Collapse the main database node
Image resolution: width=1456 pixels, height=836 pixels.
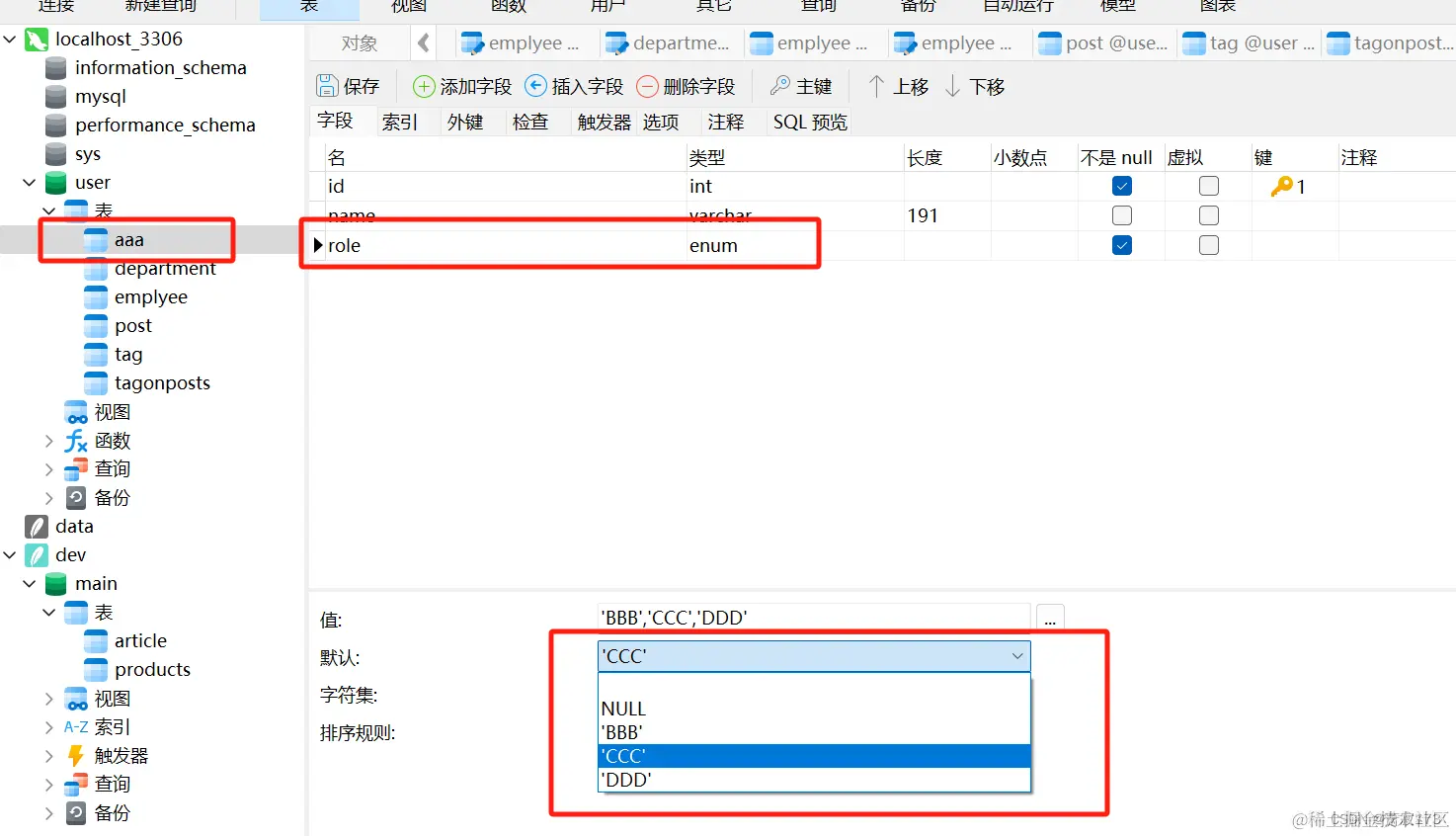pos(30,584)
